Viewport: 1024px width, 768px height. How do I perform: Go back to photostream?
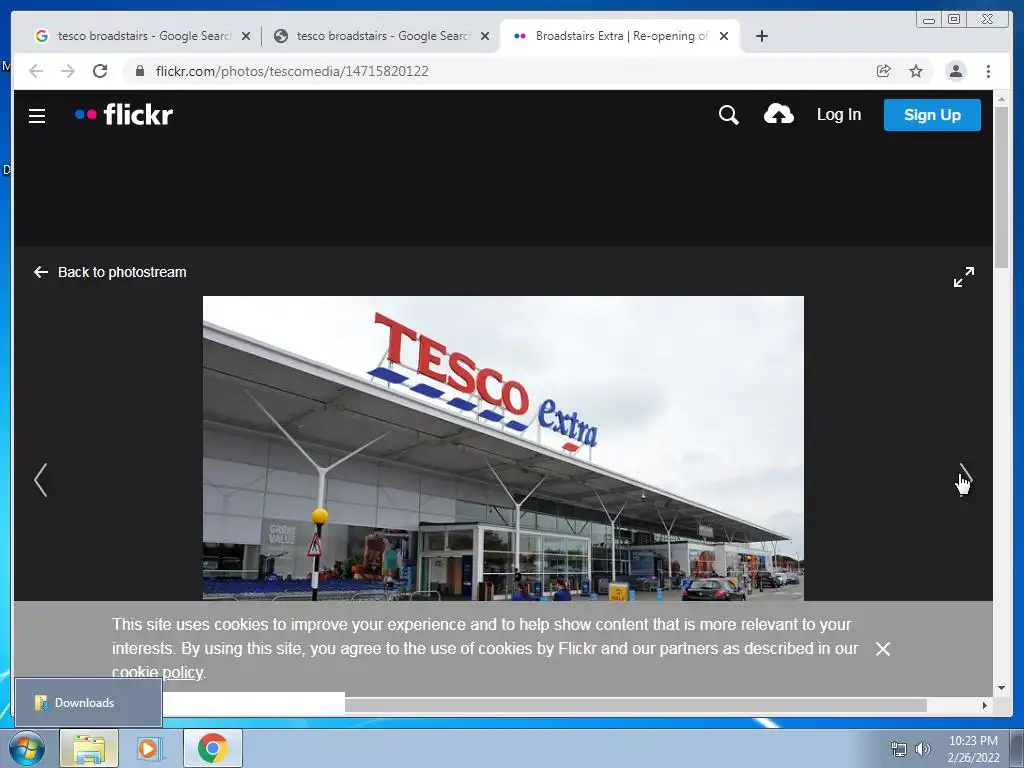(x=110, y=272)
